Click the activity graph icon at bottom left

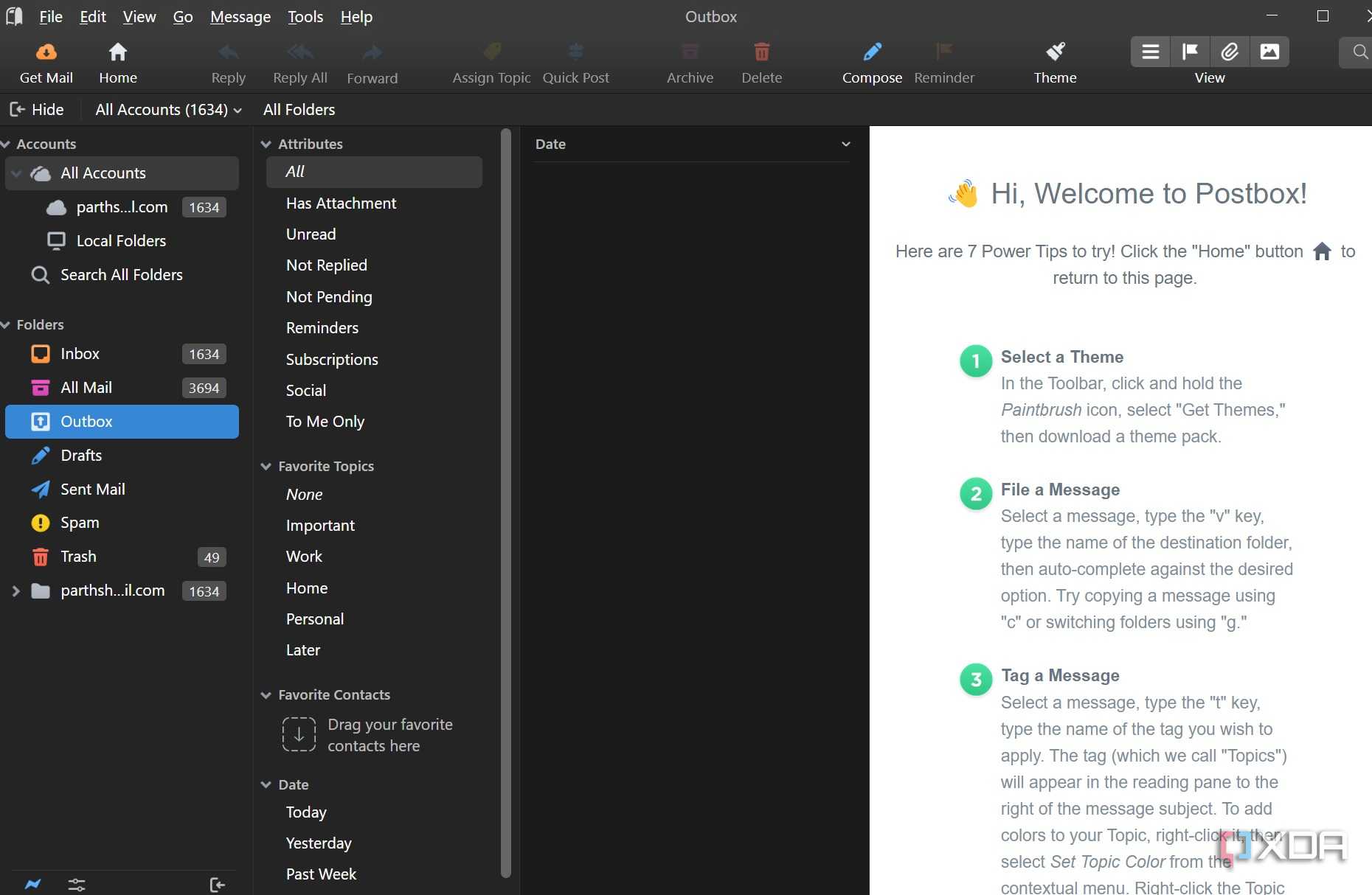coord(33,884)
